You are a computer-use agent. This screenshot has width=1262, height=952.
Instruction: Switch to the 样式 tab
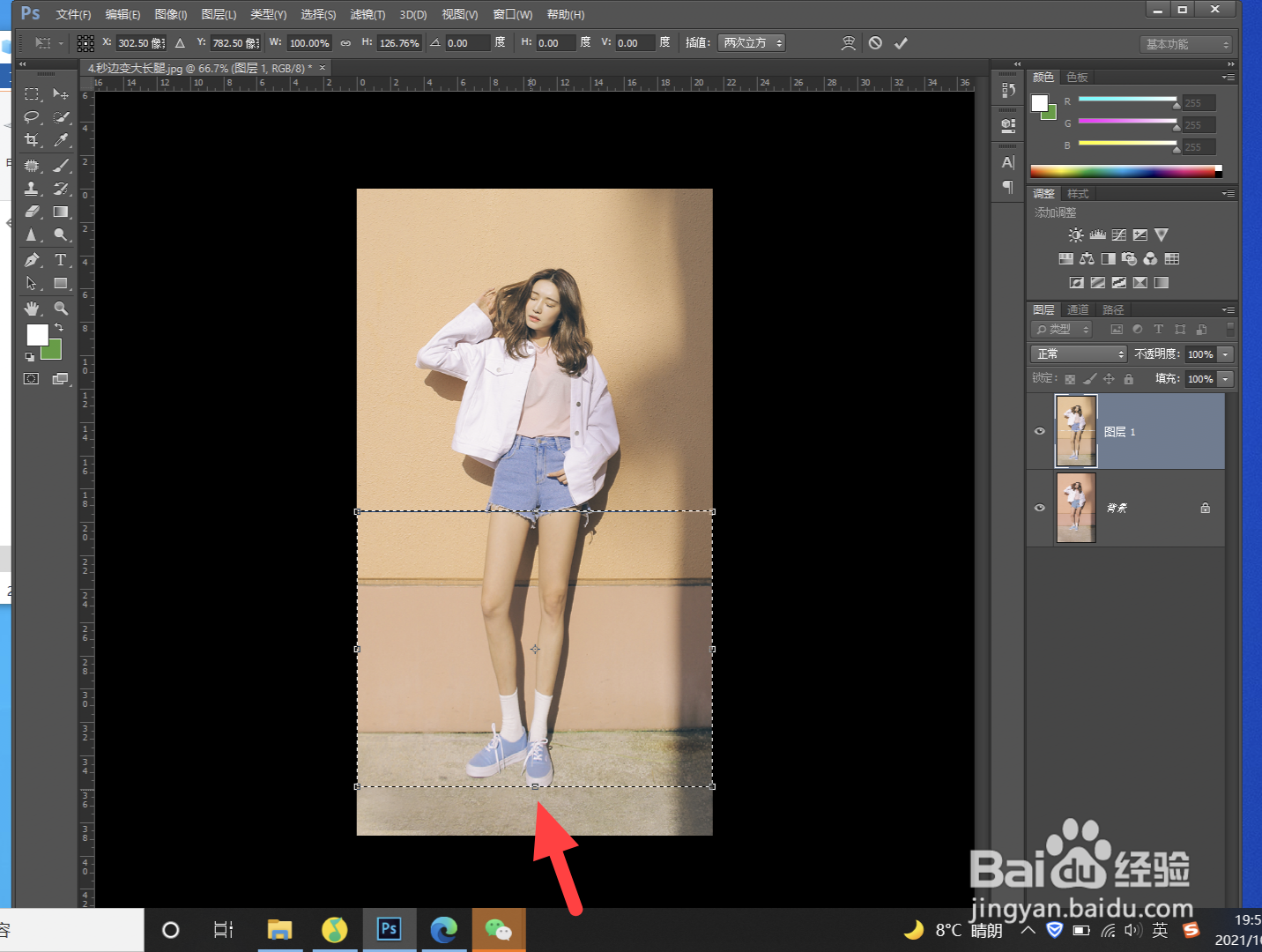[1078, 194]
